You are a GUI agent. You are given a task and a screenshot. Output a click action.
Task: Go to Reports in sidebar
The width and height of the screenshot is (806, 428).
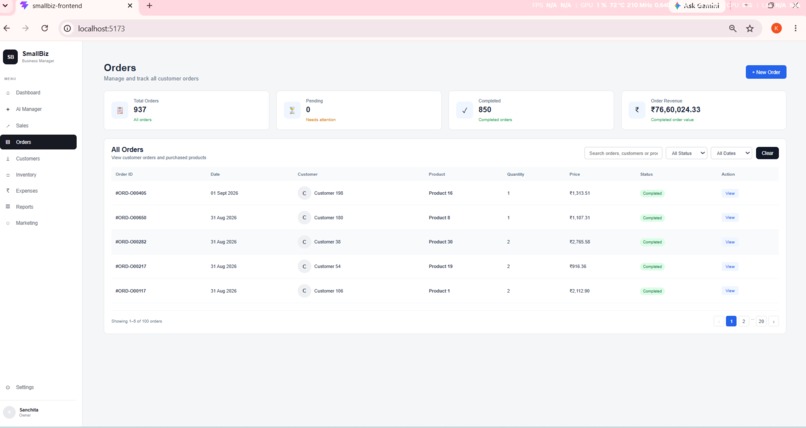(25, 207)
